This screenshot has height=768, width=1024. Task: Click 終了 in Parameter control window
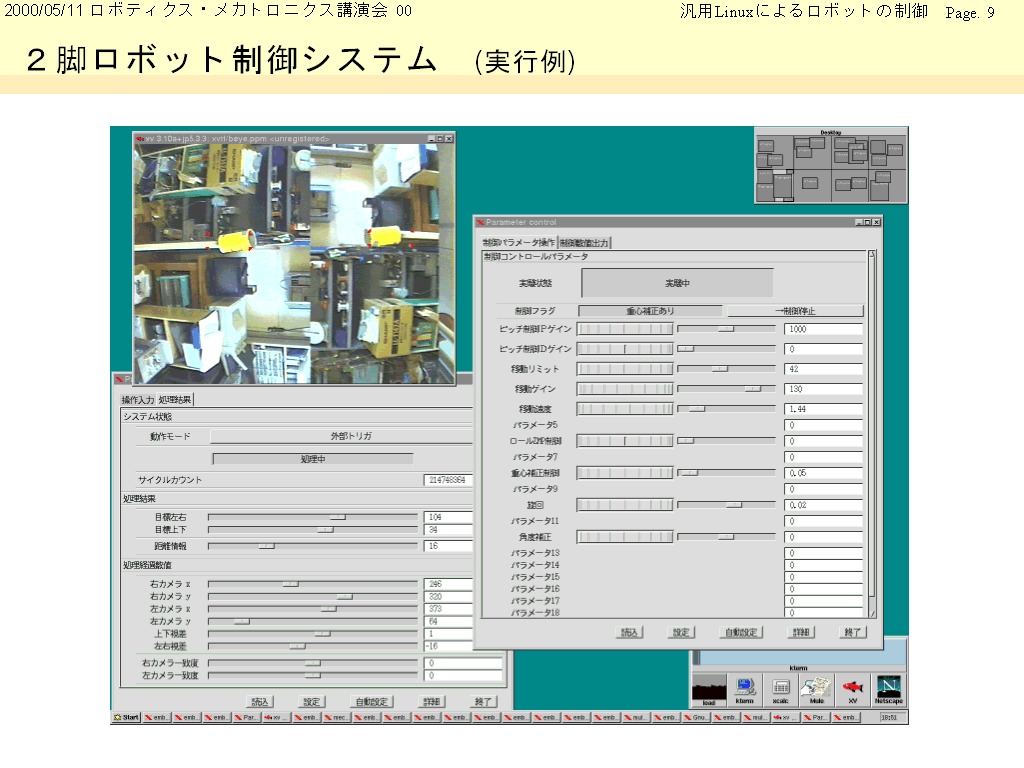click(x=852, y=632)
